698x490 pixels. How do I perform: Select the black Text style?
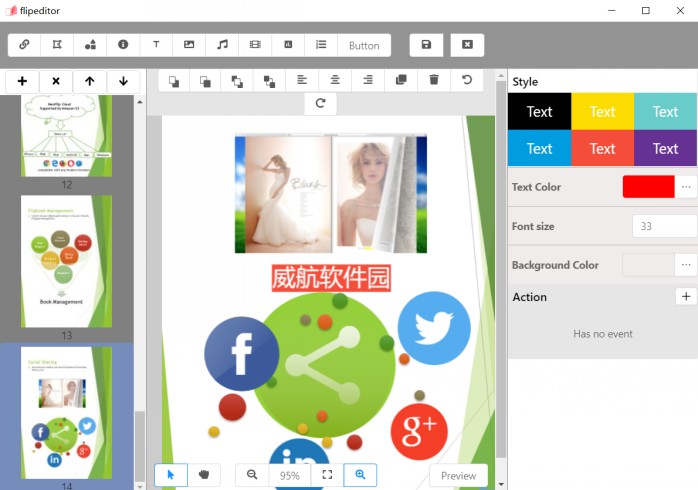coord(539,111)
